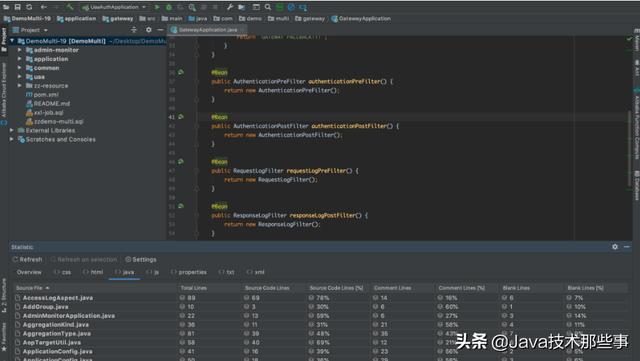This screenshot has width=640, height=361.
Task: Click the scroll-from-source icon in Project panel
Action: 134,30
